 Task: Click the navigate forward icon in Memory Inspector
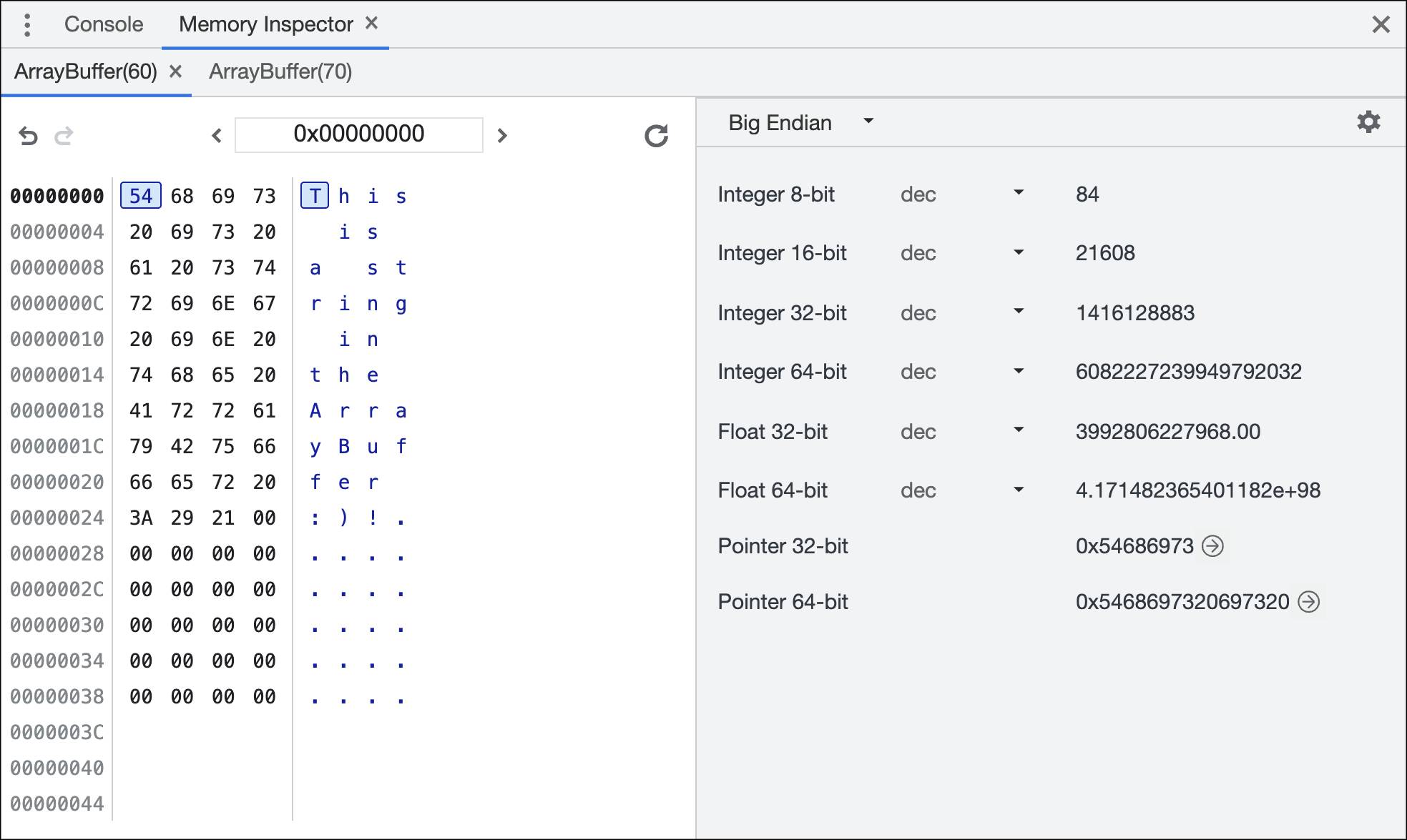(x=64, y=135)
